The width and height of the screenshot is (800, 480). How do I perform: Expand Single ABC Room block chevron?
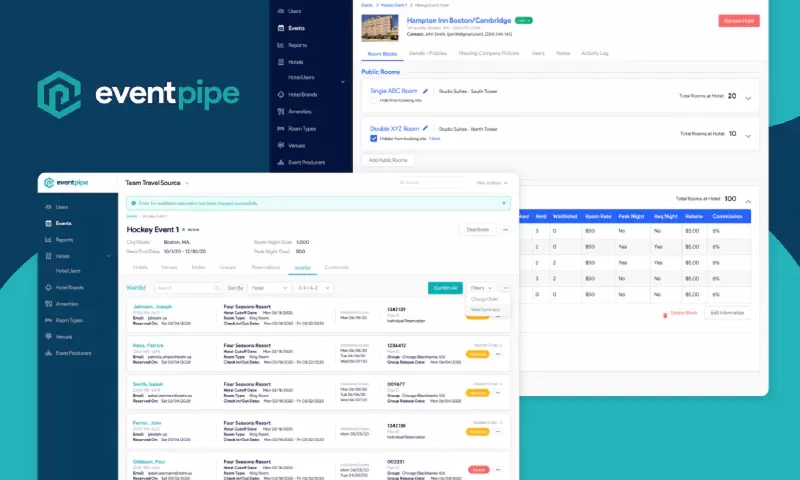coord(748,98)
